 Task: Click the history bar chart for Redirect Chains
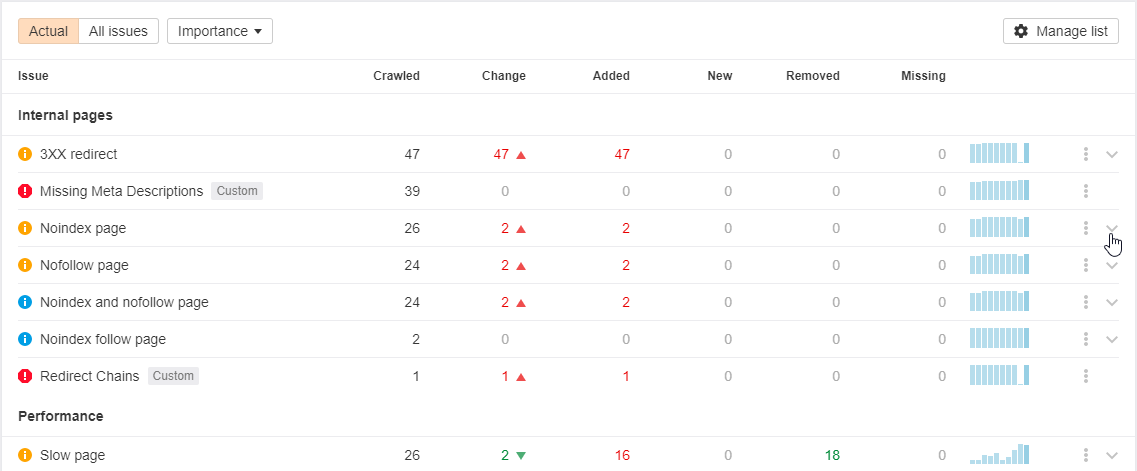tap(999, 375)
